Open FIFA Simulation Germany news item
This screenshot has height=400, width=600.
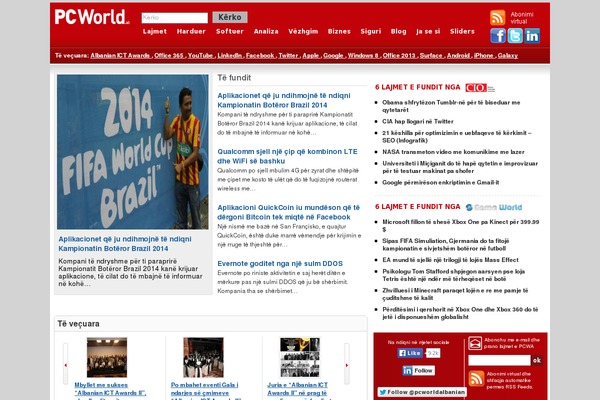445,245
